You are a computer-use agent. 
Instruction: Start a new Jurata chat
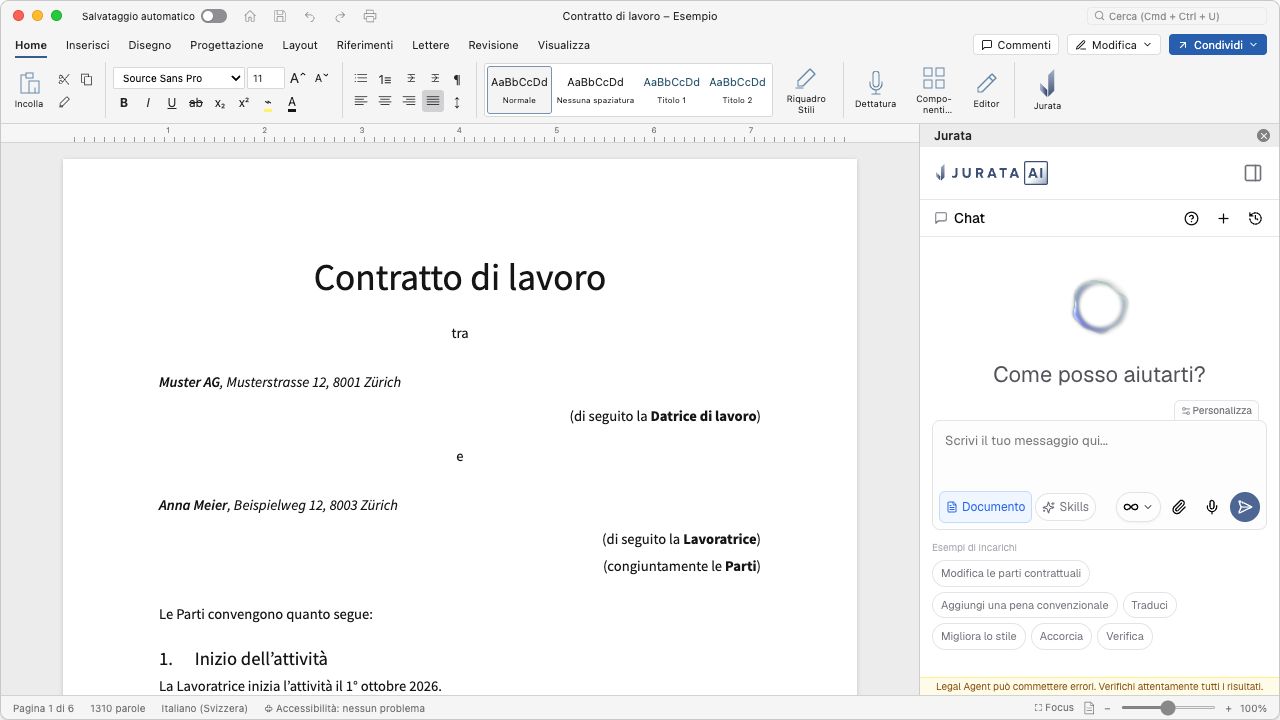[x=1223, y=218]
